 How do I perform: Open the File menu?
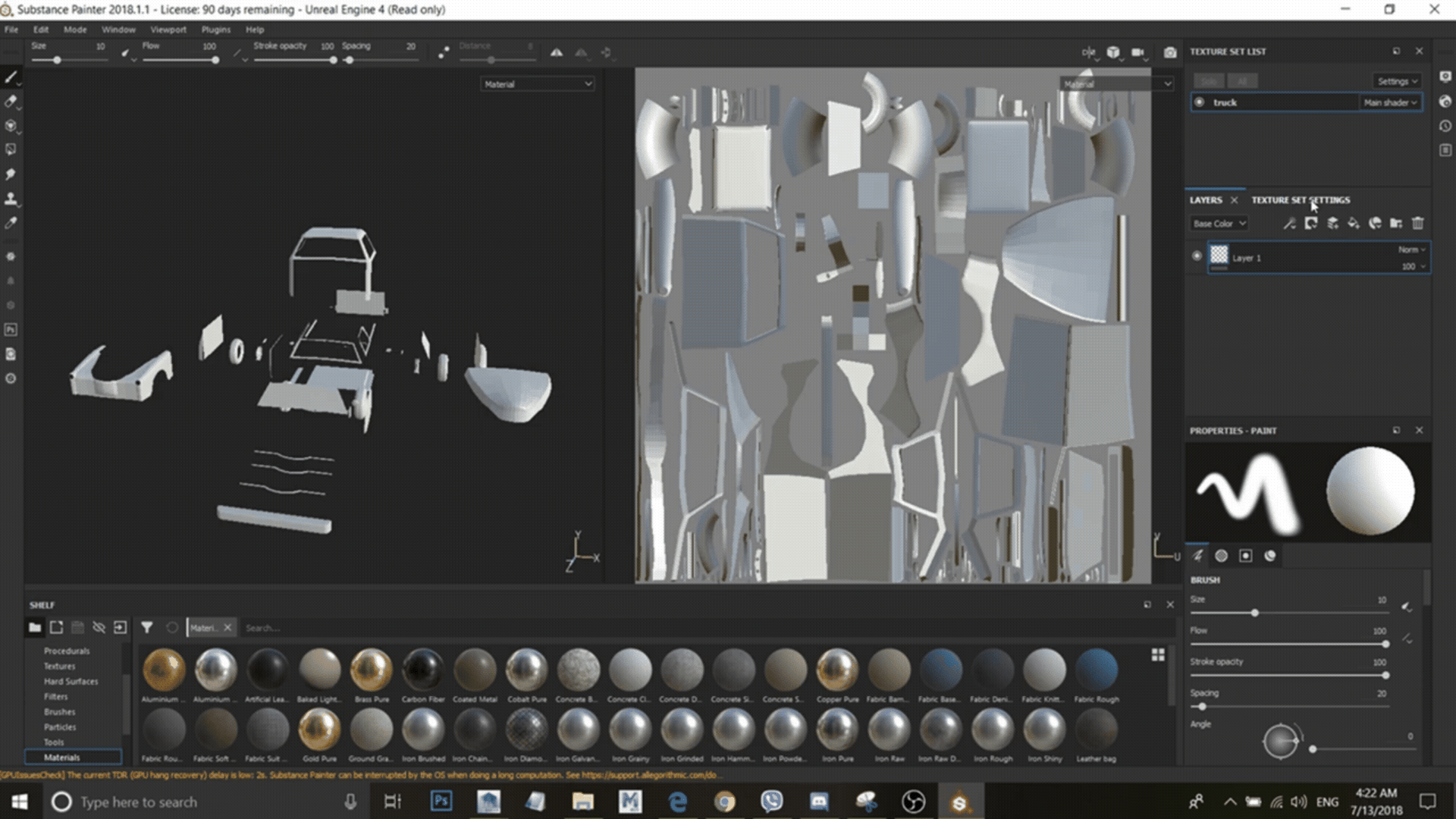point(11,30)
